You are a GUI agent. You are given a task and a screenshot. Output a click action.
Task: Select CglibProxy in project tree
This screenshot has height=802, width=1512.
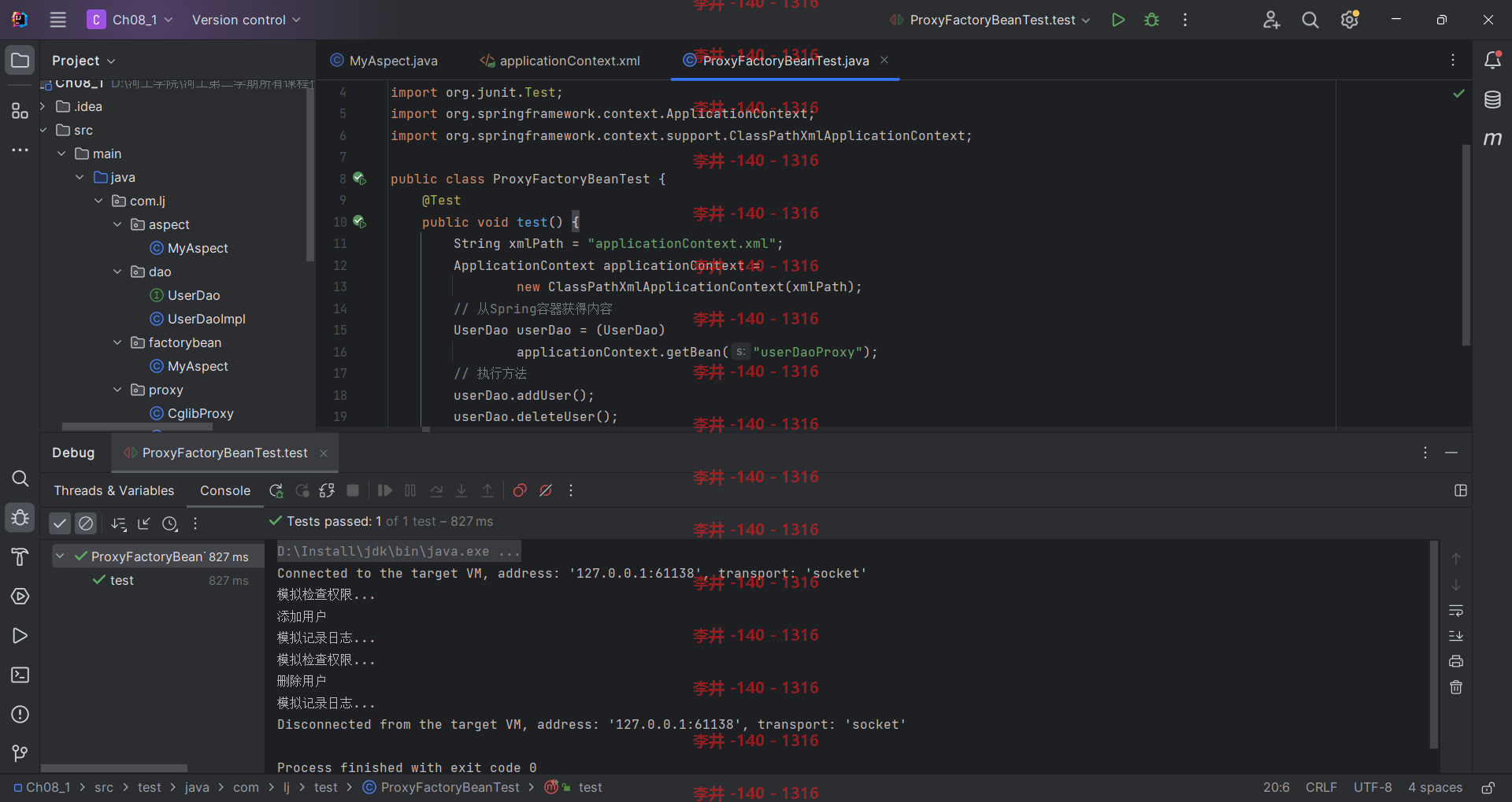tap(200, 413)
